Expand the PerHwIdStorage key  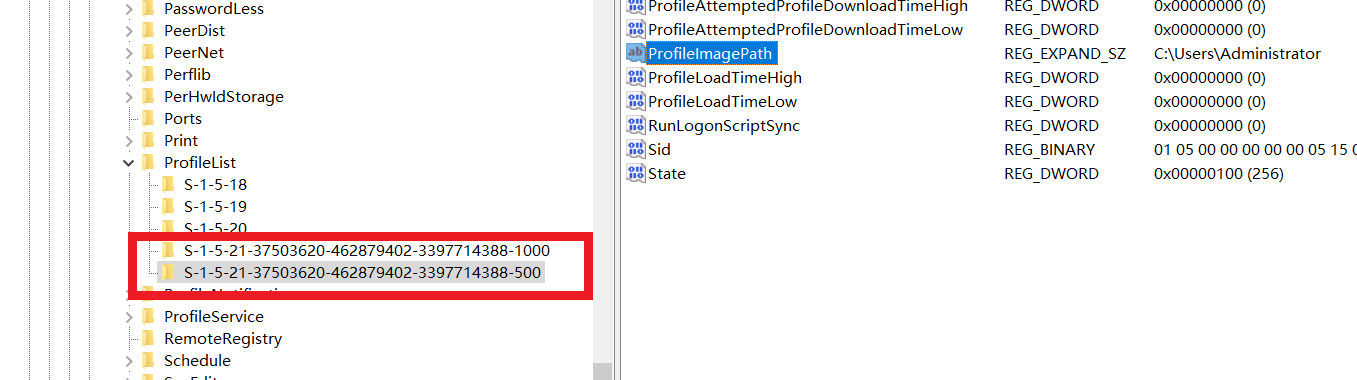pos(129,96)
